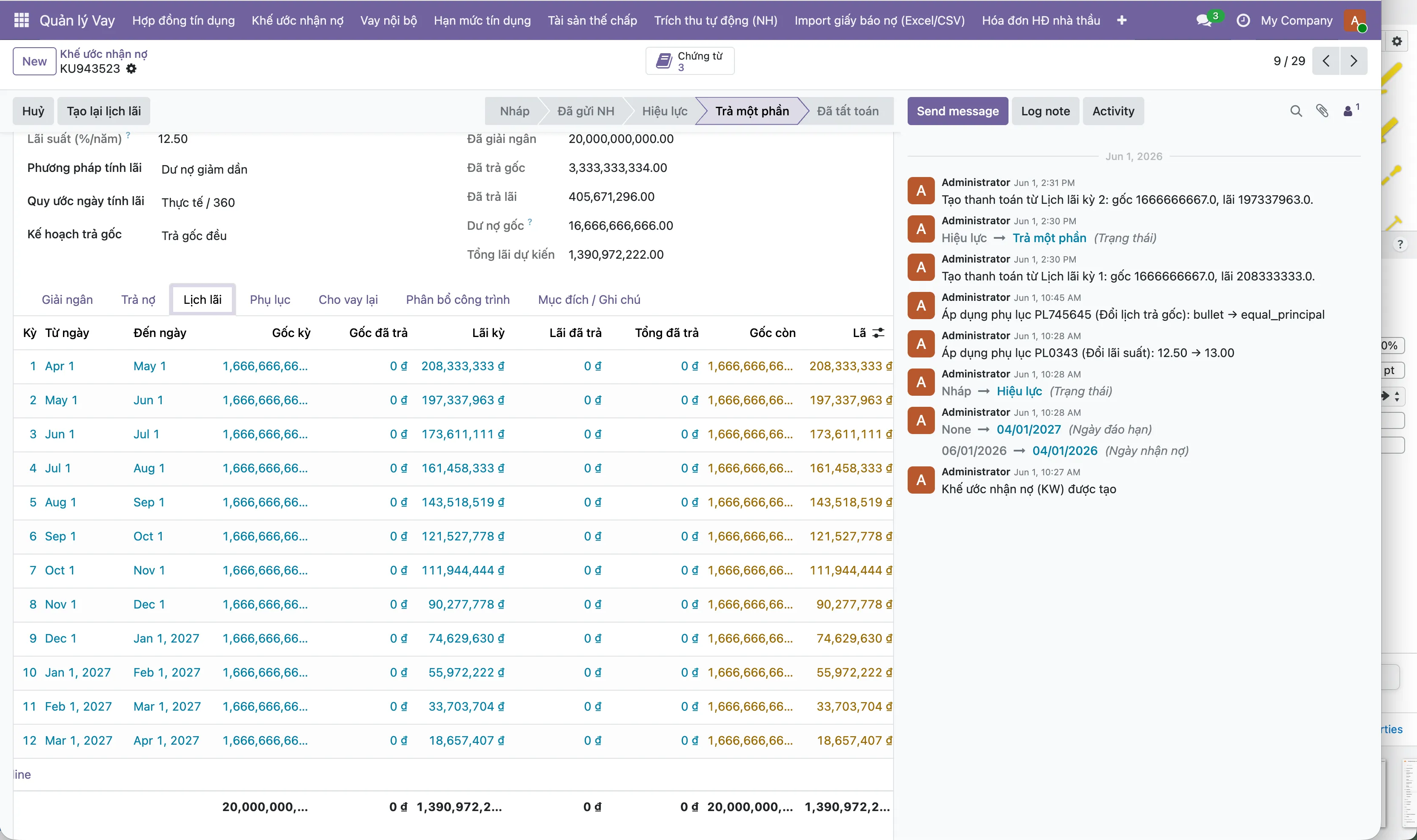Click the Send message button
This screenshot has height=840, width=1417.
(x=957, y=111)
